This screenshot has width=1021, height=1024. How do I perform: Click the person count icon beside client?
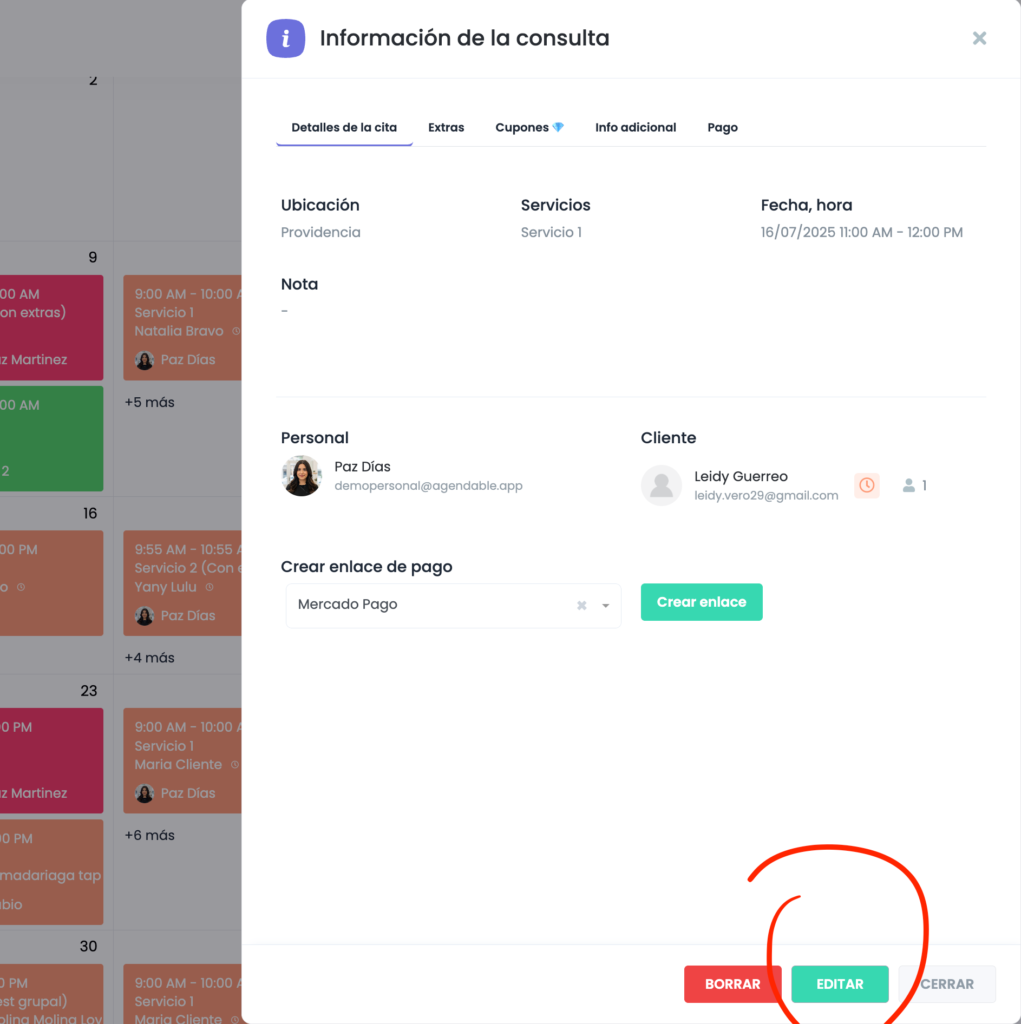point(909,485)
